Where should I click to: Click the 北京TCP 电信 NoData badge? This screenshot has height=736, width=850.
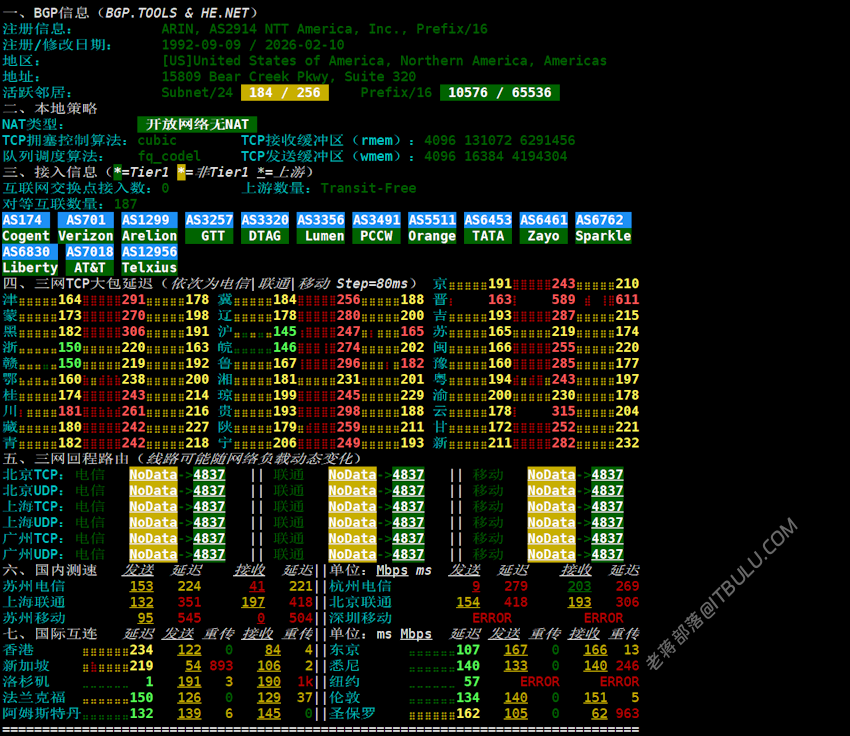coord(153,475)
